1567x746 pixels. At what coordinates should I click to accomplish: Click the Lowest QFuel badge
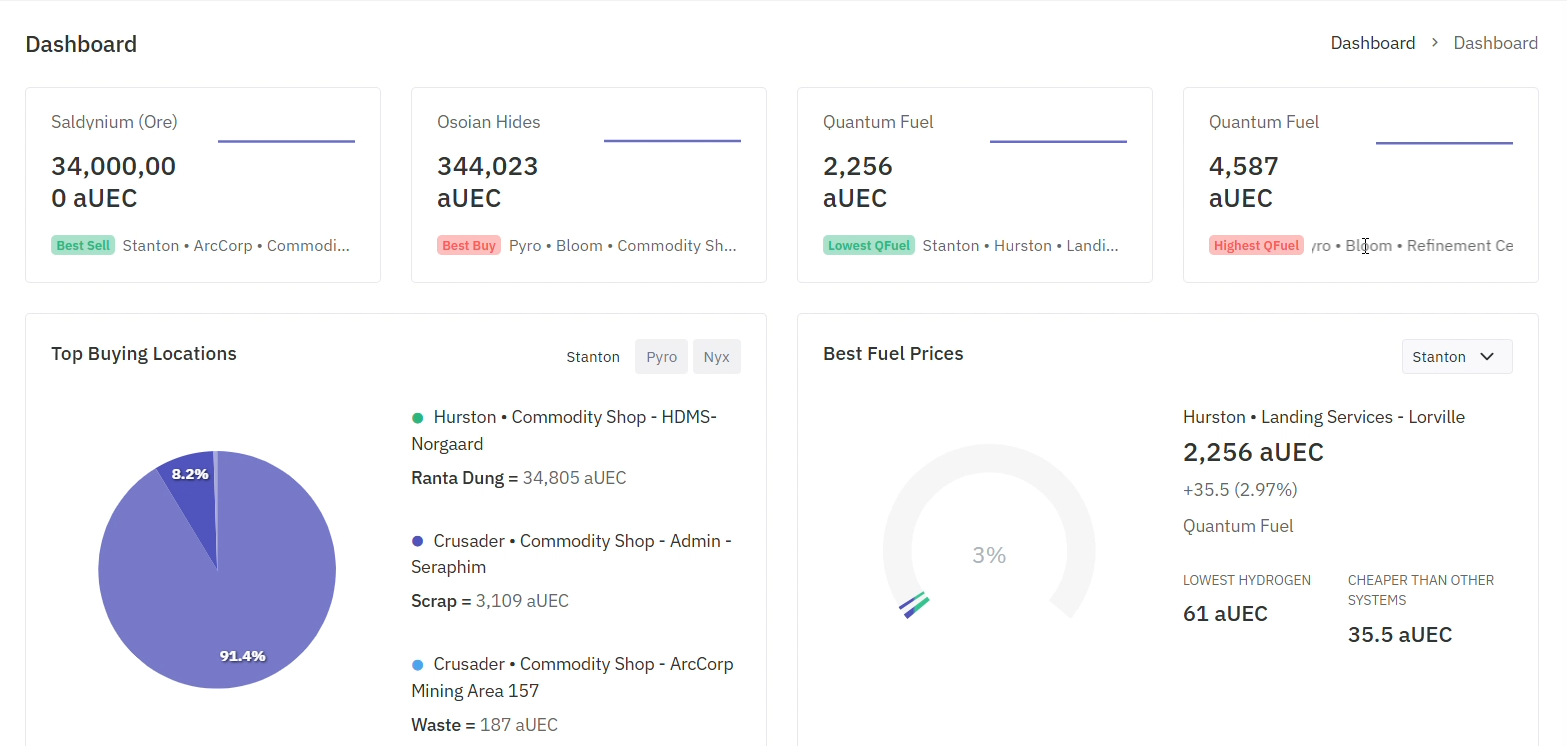pos(869,245)
